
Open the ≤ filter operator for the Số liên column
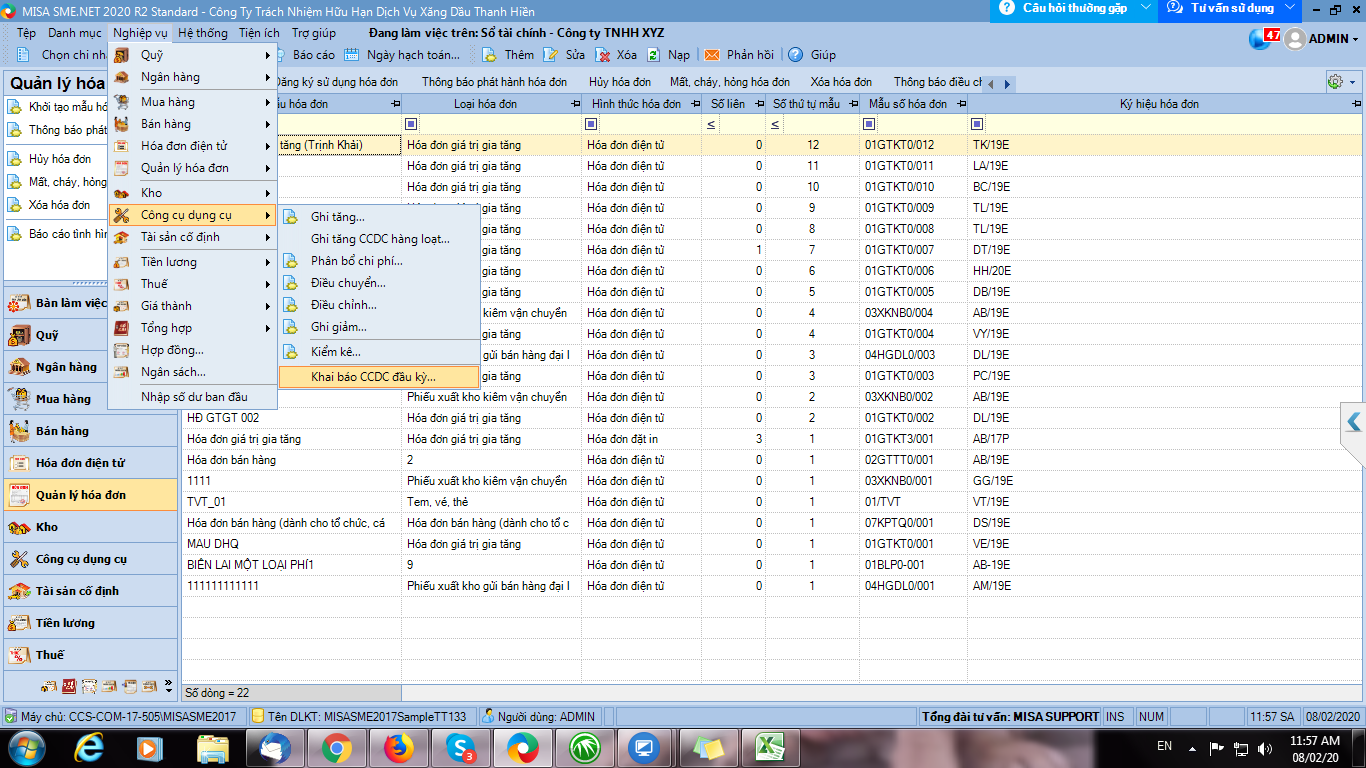711,124
